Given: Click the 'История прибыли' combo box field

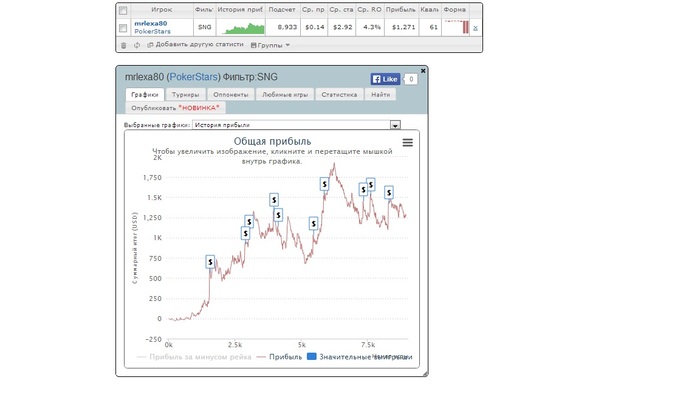Looking at the screenshot, I should [x=296, y=125].
